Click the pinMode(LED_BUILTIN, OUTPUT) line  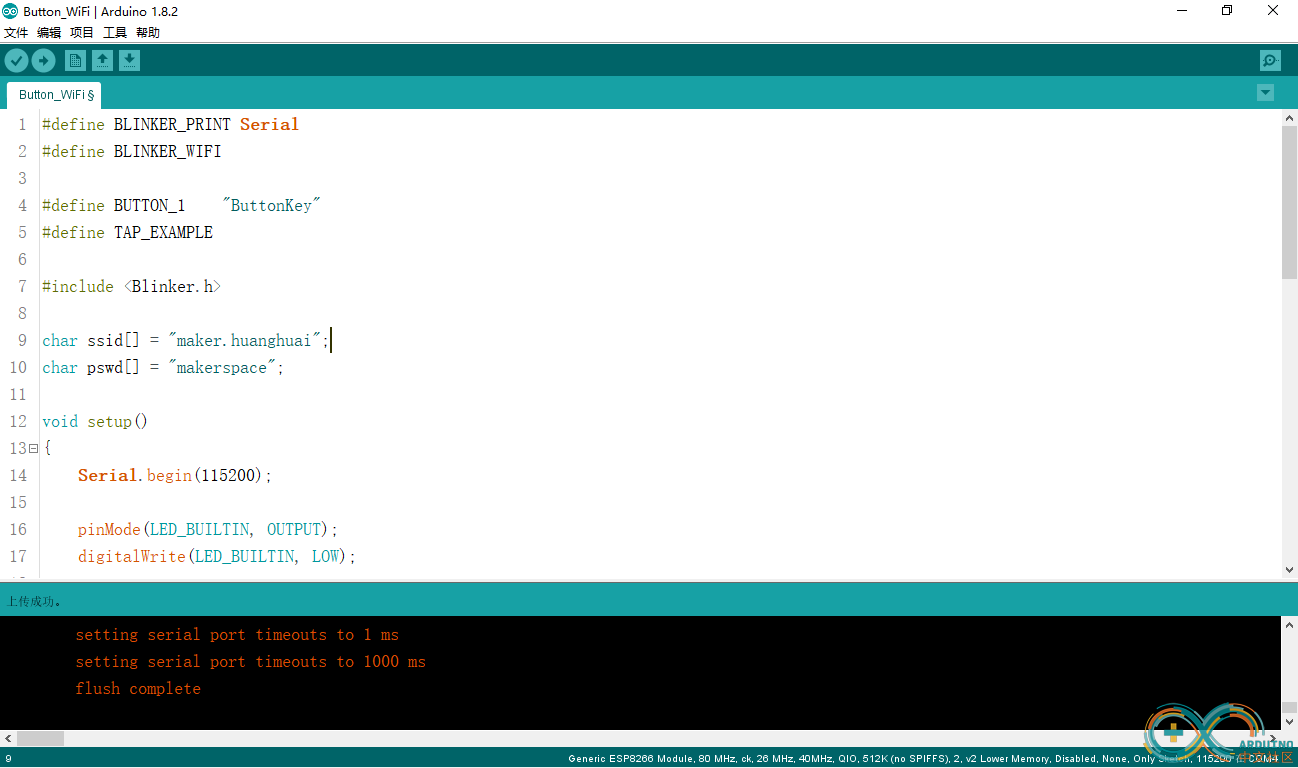[208, 530]
